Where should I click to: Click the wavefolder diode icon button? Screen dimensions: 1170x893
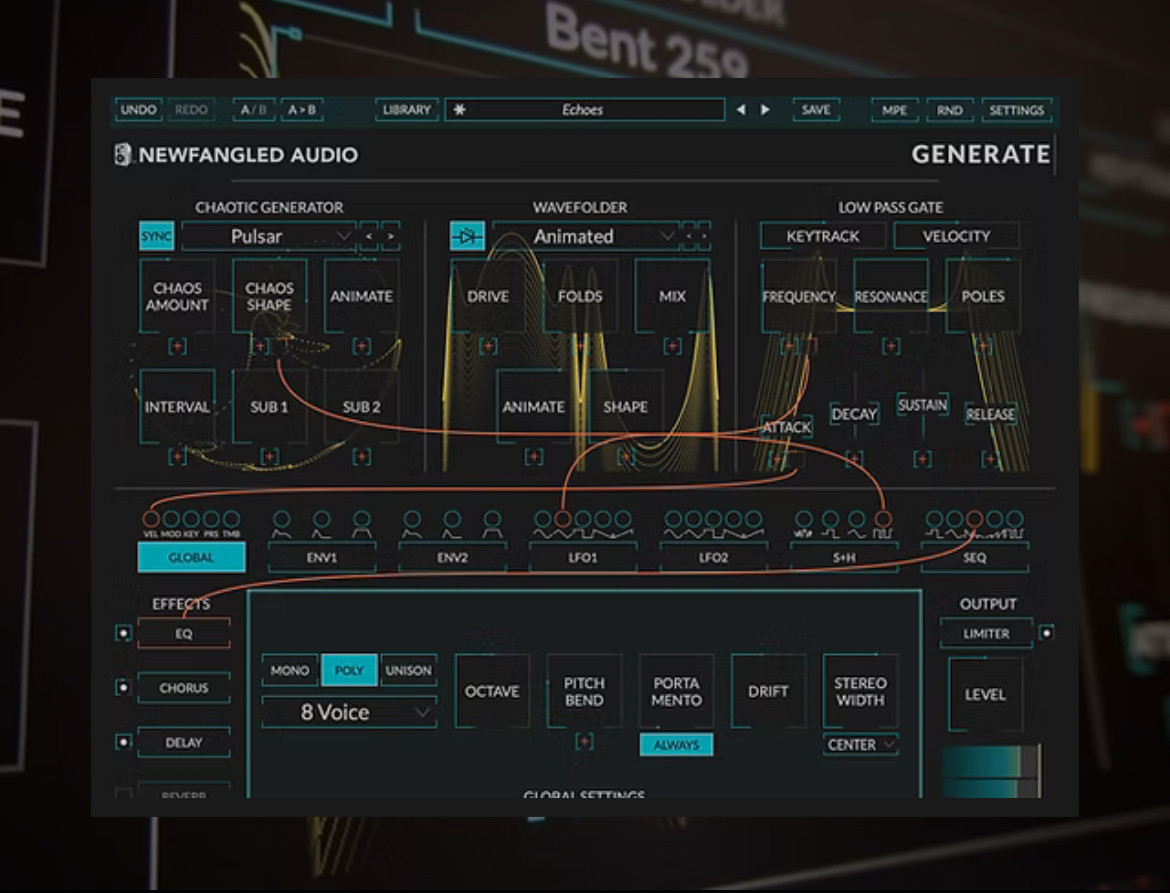click(x=466, y=237)
